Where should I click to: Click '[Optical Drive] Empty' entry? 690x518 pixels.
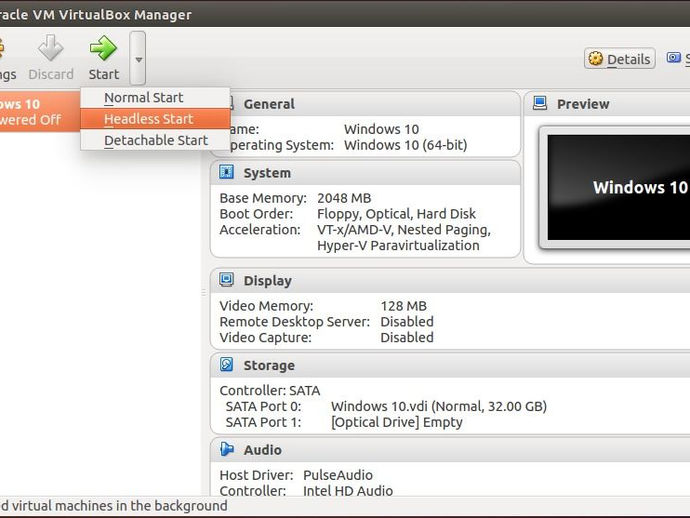pyautogui.click(x=396, y=422)
